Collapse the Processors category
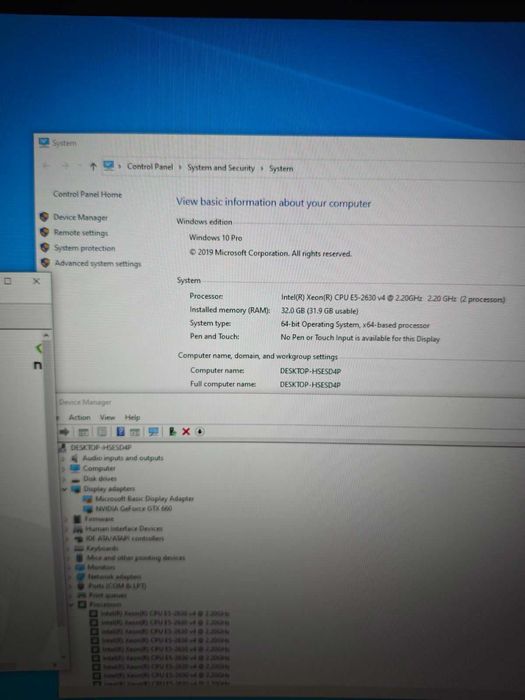Screen dimensions: 525x700 click(x=71, y=604)
